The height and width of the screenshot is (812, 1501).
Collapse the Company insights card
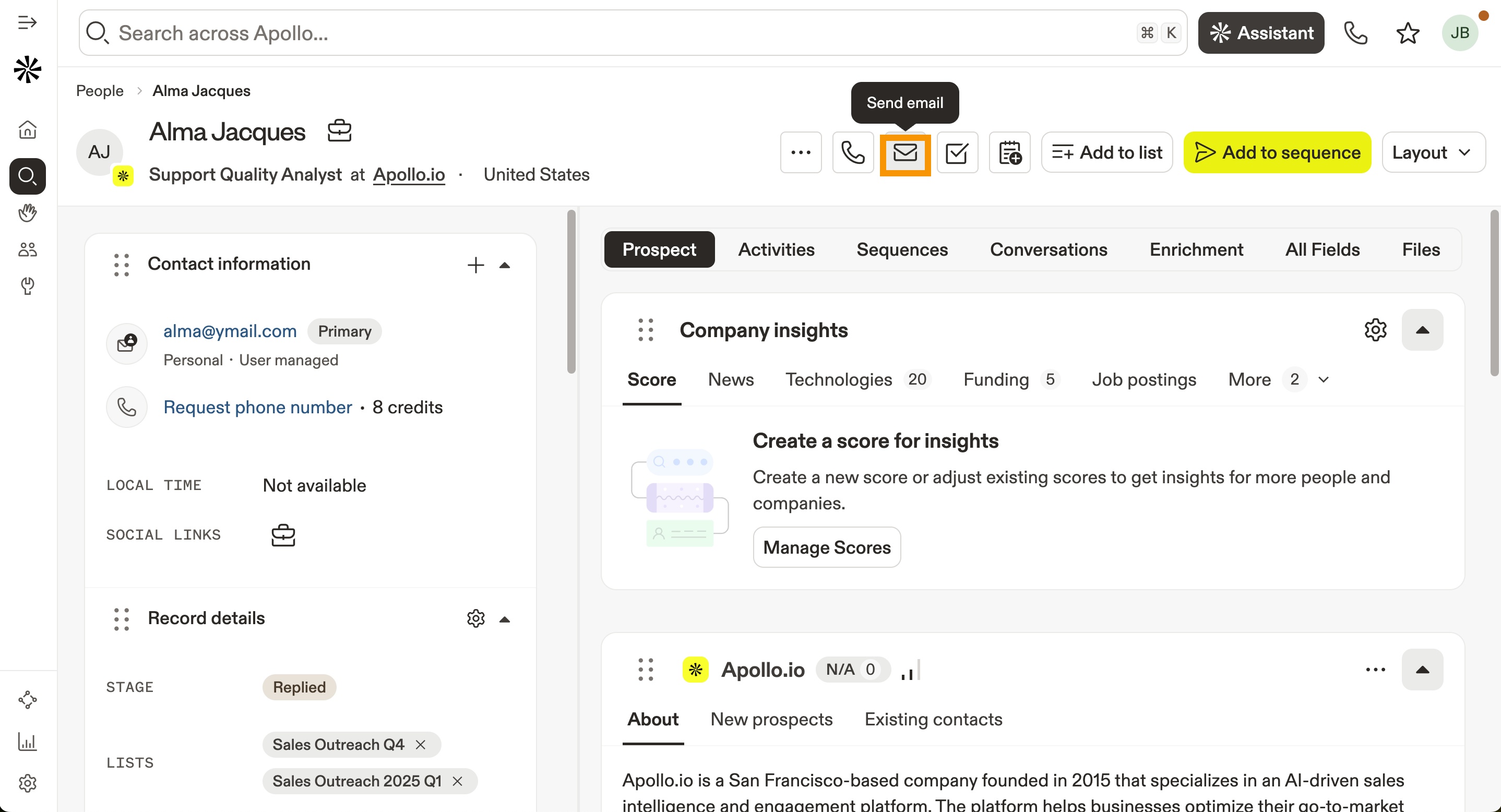tap(1422, 330)
